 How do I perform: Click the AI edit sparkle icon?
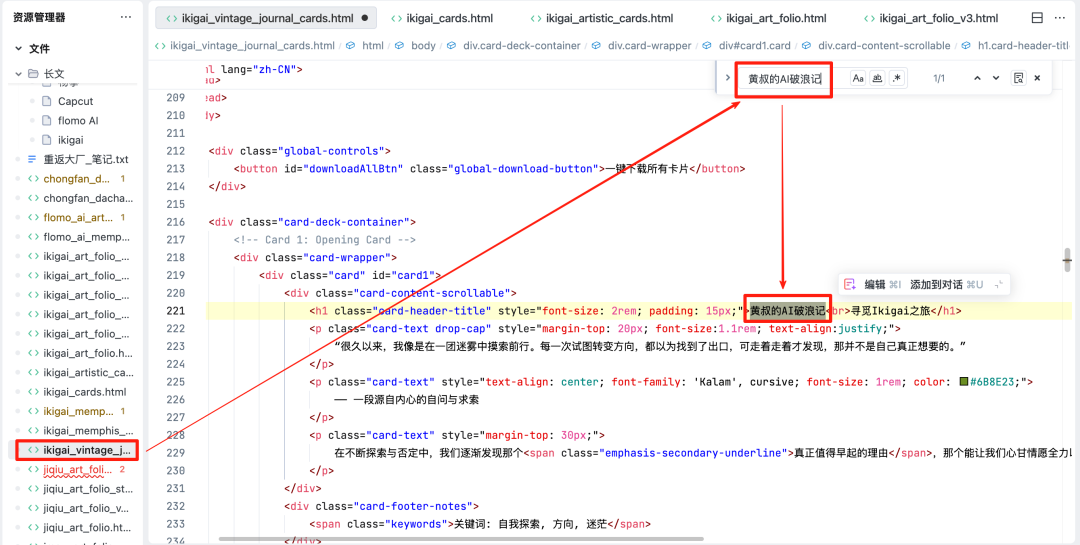point(850,284)
